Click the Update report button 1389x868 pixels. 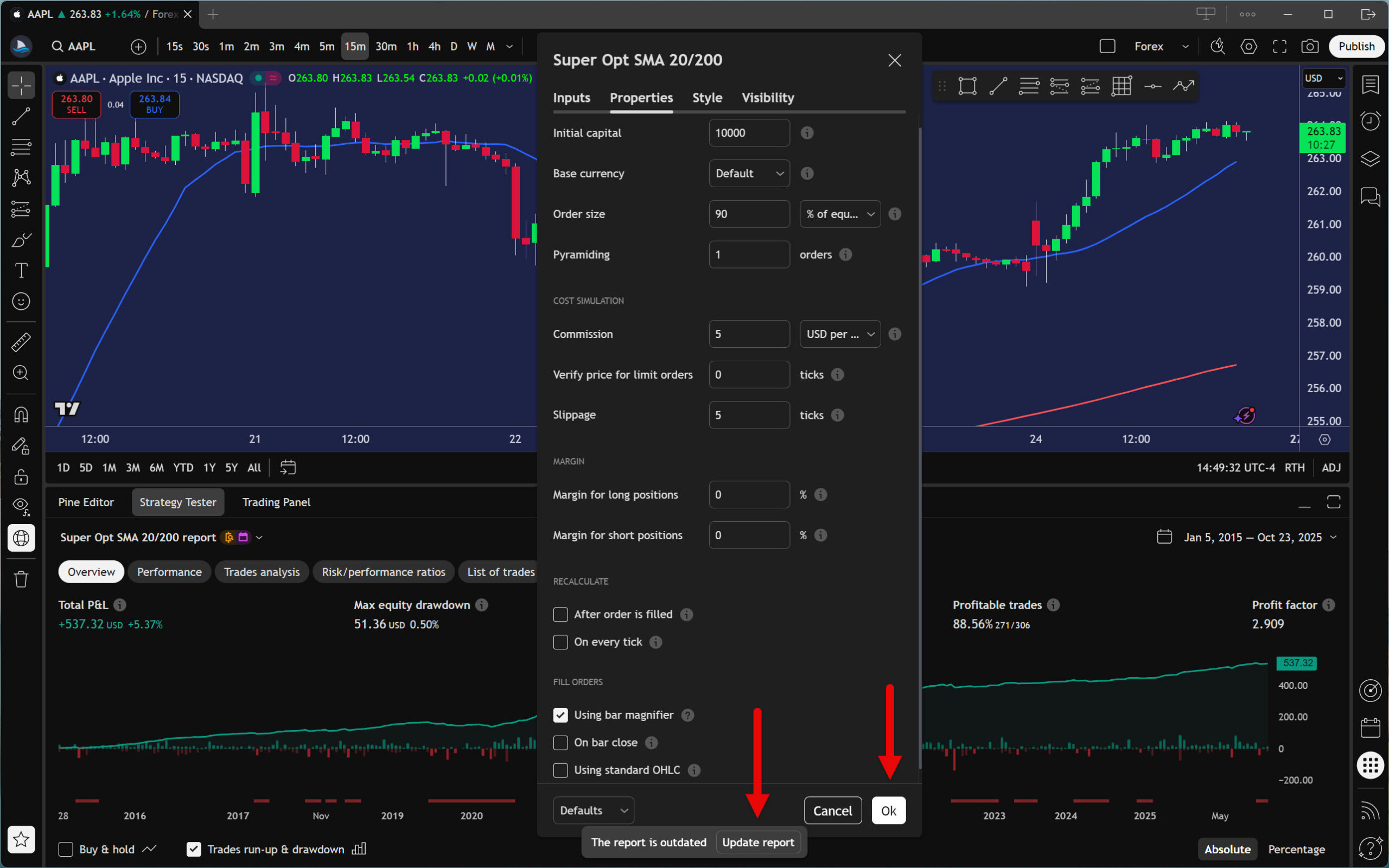click(x=757, y=842)
